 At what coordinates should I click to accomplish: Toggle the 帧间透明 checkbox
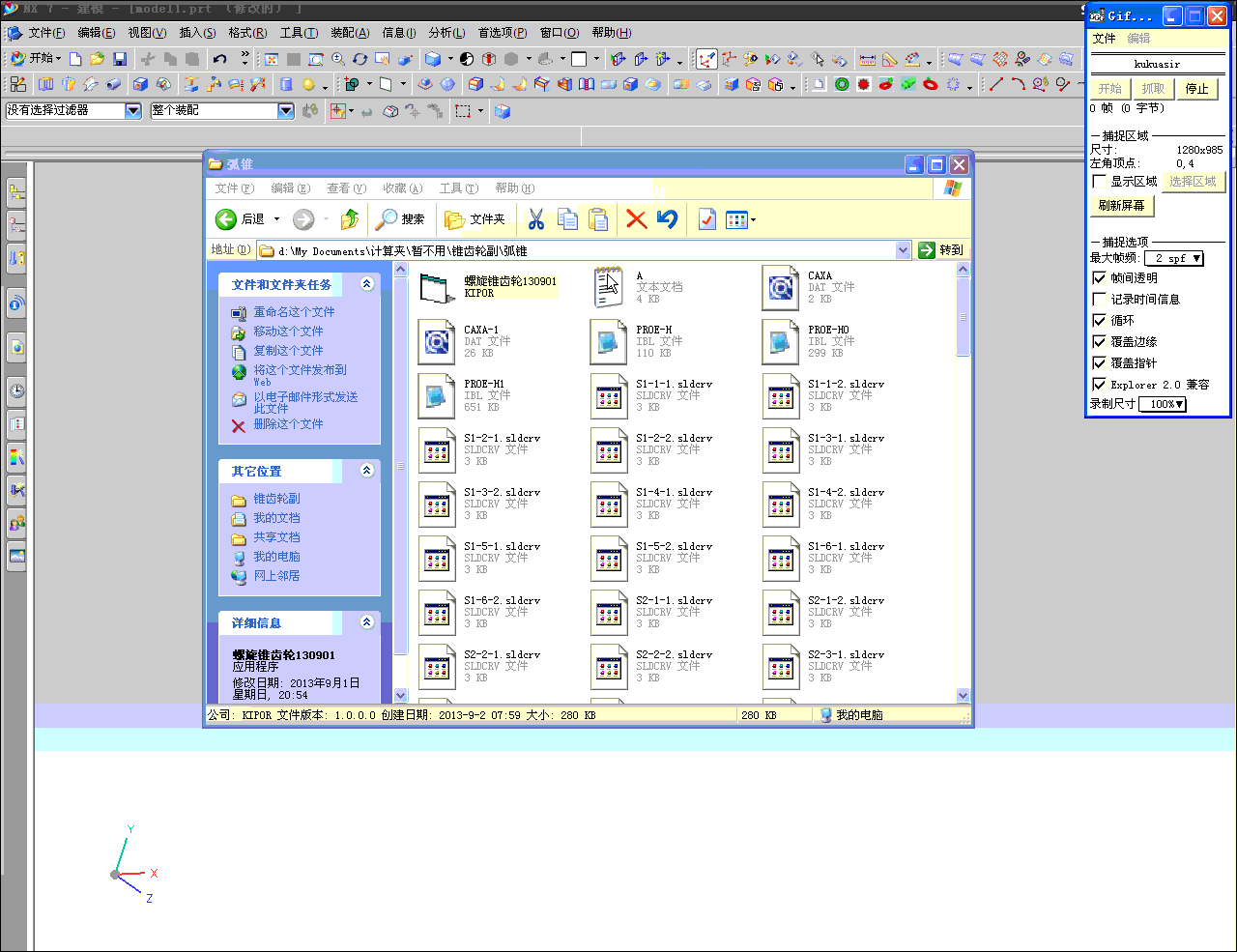coord(1099,277)
